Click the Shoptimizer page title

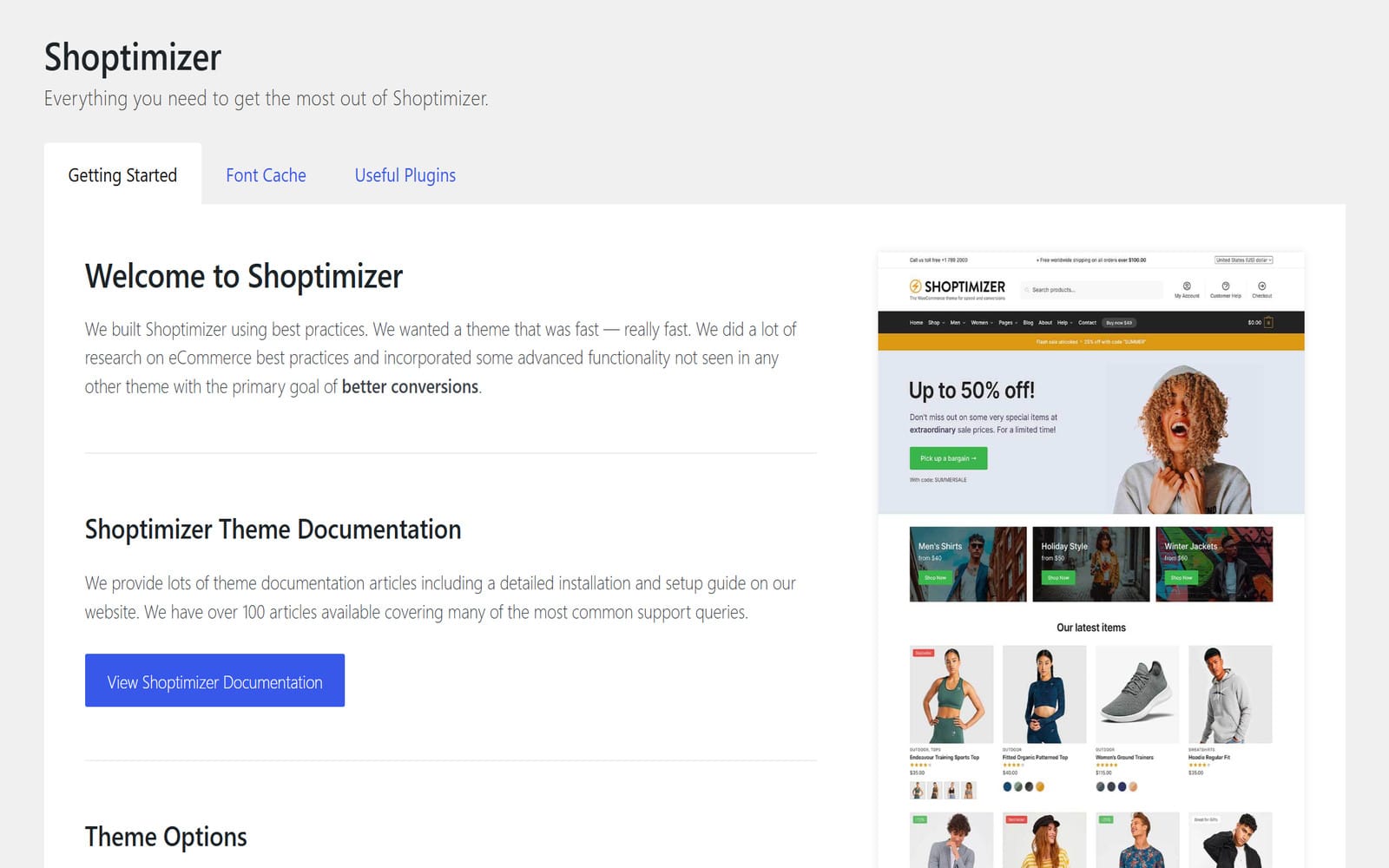[x=133, y=57]
